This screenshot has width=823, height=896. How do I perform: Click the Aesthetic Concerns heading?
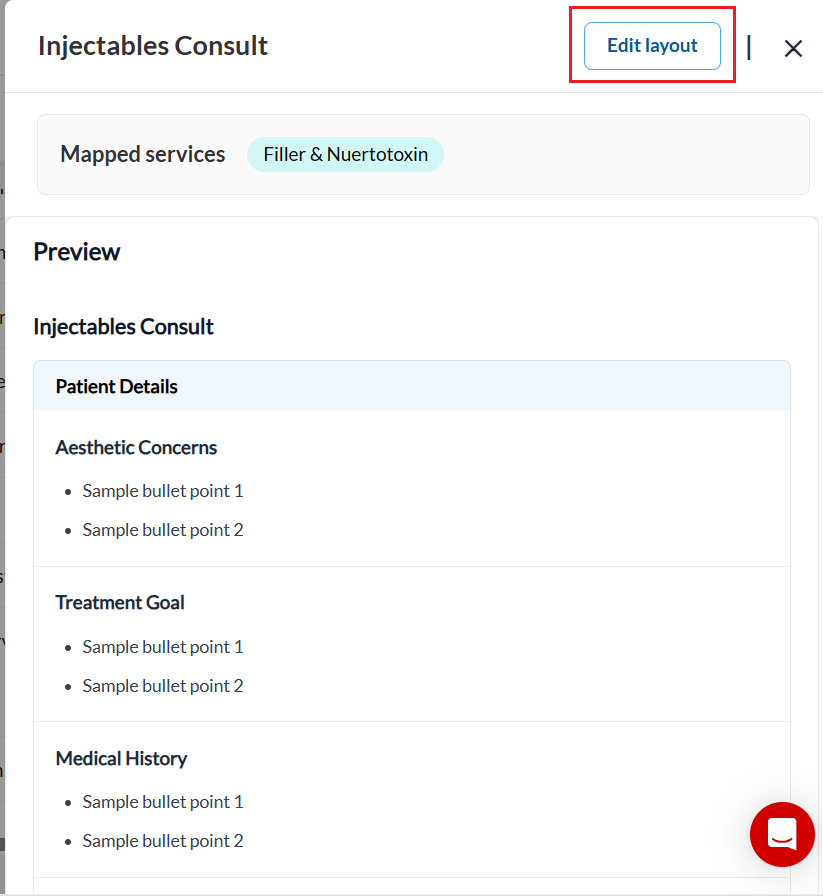coord(136,448)
